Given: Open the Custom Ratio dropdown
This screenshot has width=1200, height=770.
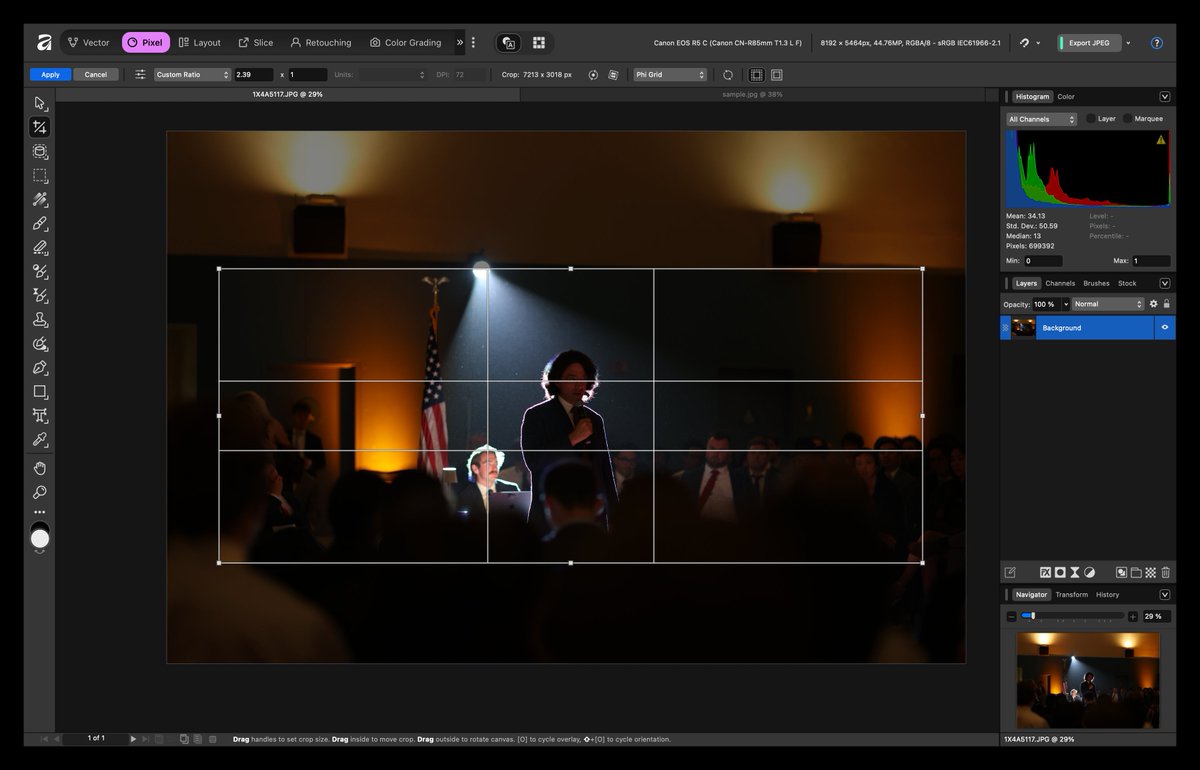Looking at the screenshot, I should (192, 75).
